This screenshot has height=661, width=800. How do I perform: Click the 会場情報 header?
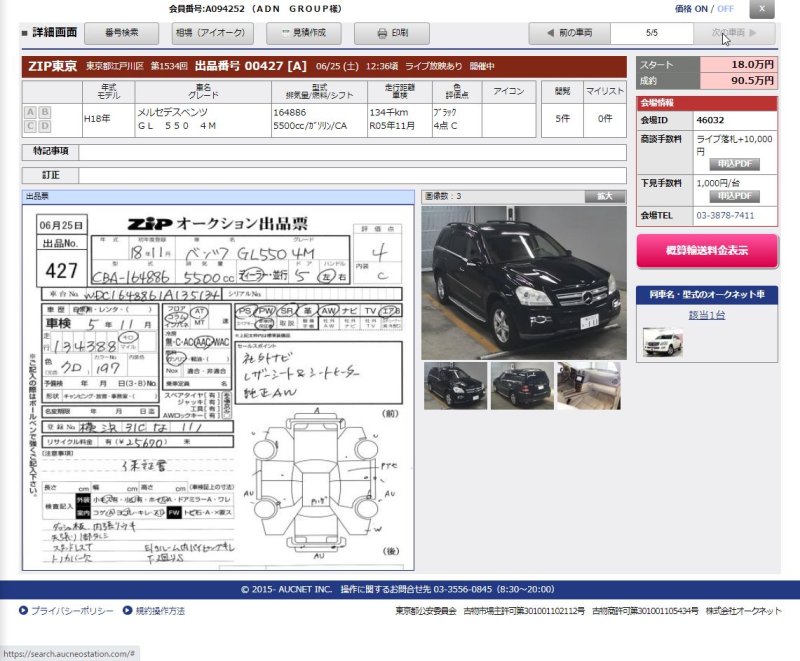[x=707, y=103]
